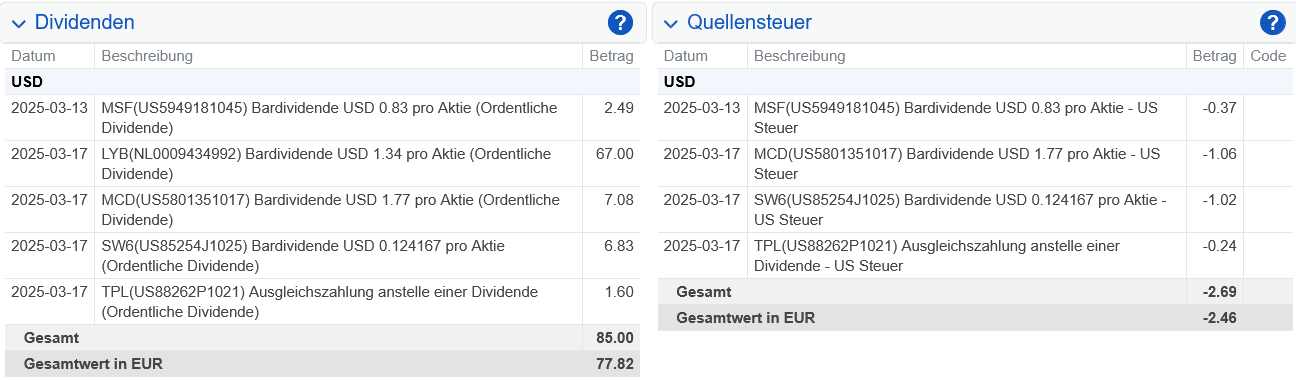Select Betrag column header in Dividenden table
1296x380 pixels.
point(611,56)
